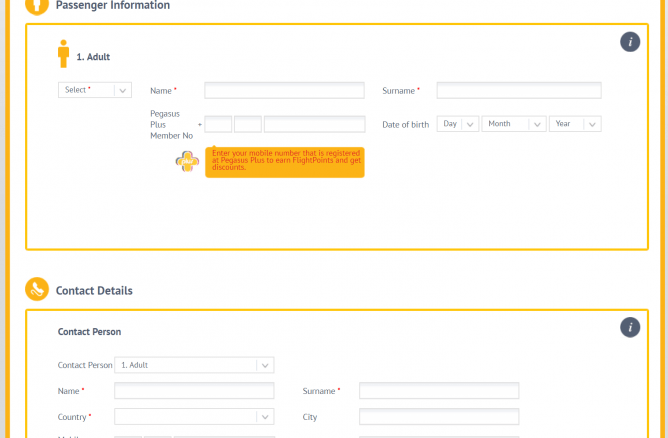668x438 pixels.
Task: Click the Contact Person info icon
Action: (x=629, y=327)
